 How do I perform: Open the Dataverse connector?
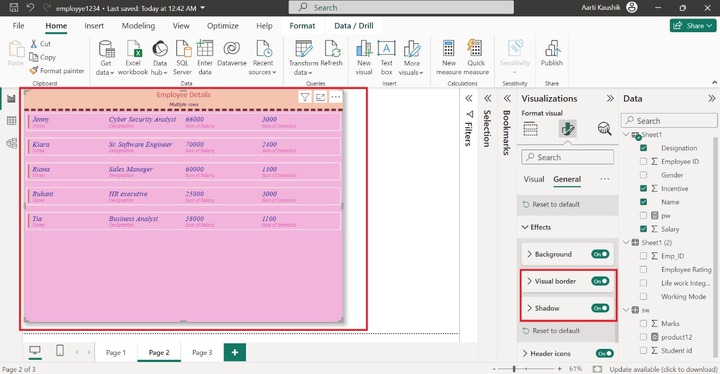pos(232,54)
